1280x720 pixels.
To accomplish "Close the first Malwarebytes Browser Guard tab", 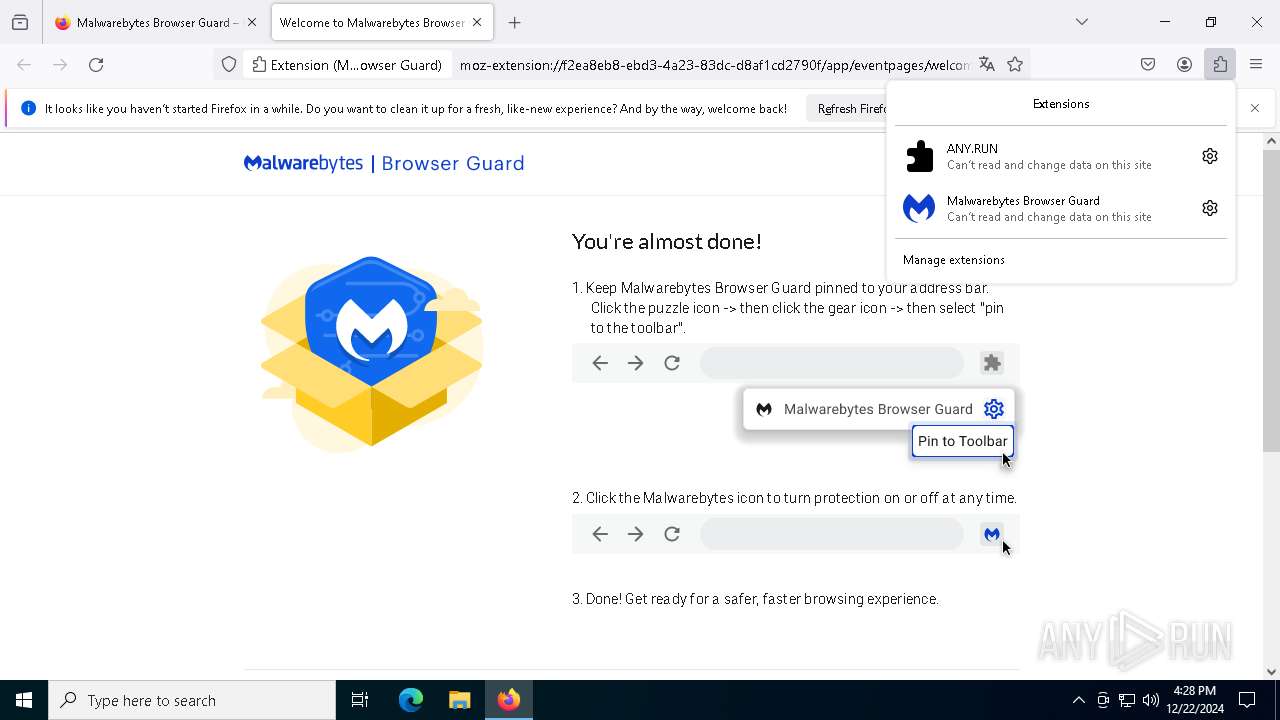I will 251,22.
